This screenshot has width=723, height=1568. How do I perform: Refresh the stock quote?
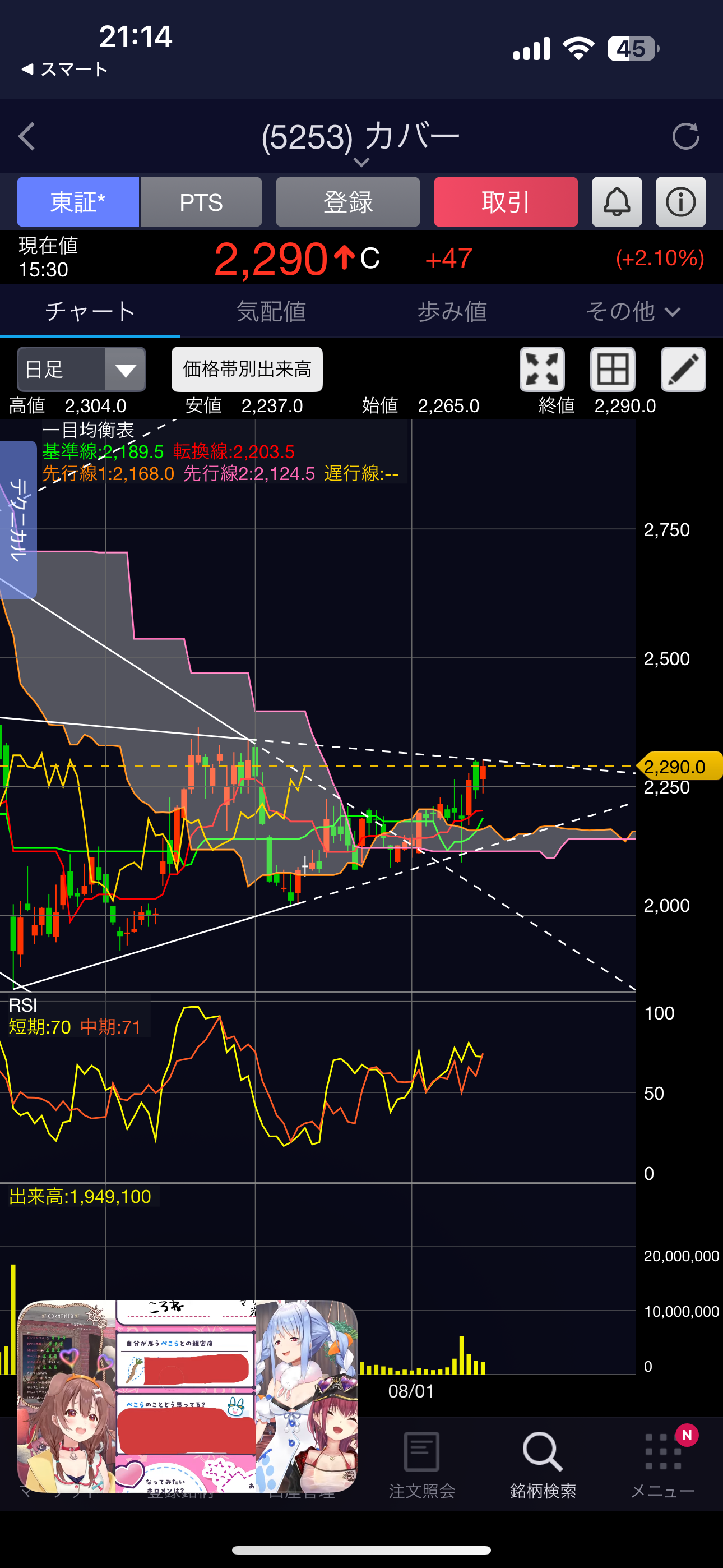pos(685,136)
